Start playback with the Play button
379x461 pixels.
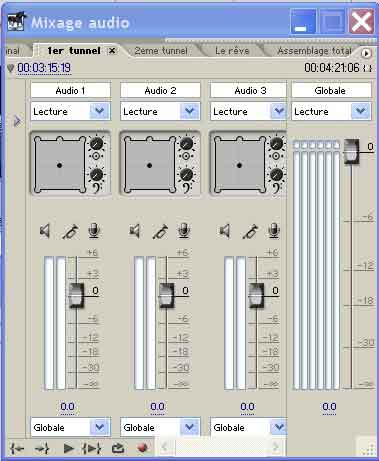pyautogui.click(x=68, y=448)
